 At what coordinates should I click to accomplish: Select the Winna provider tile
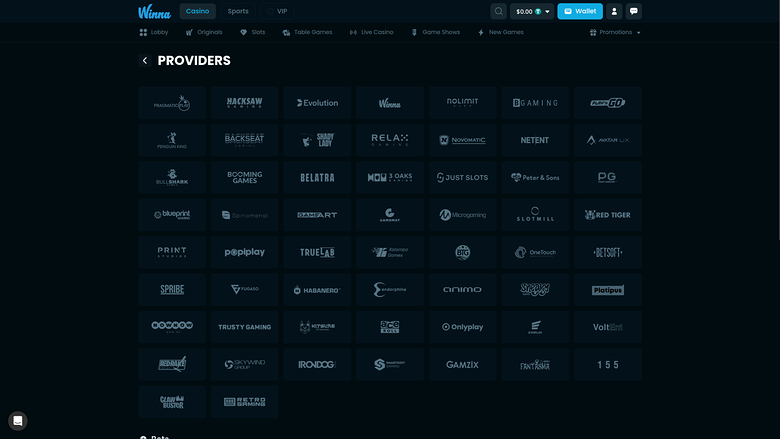pos(390,103)
